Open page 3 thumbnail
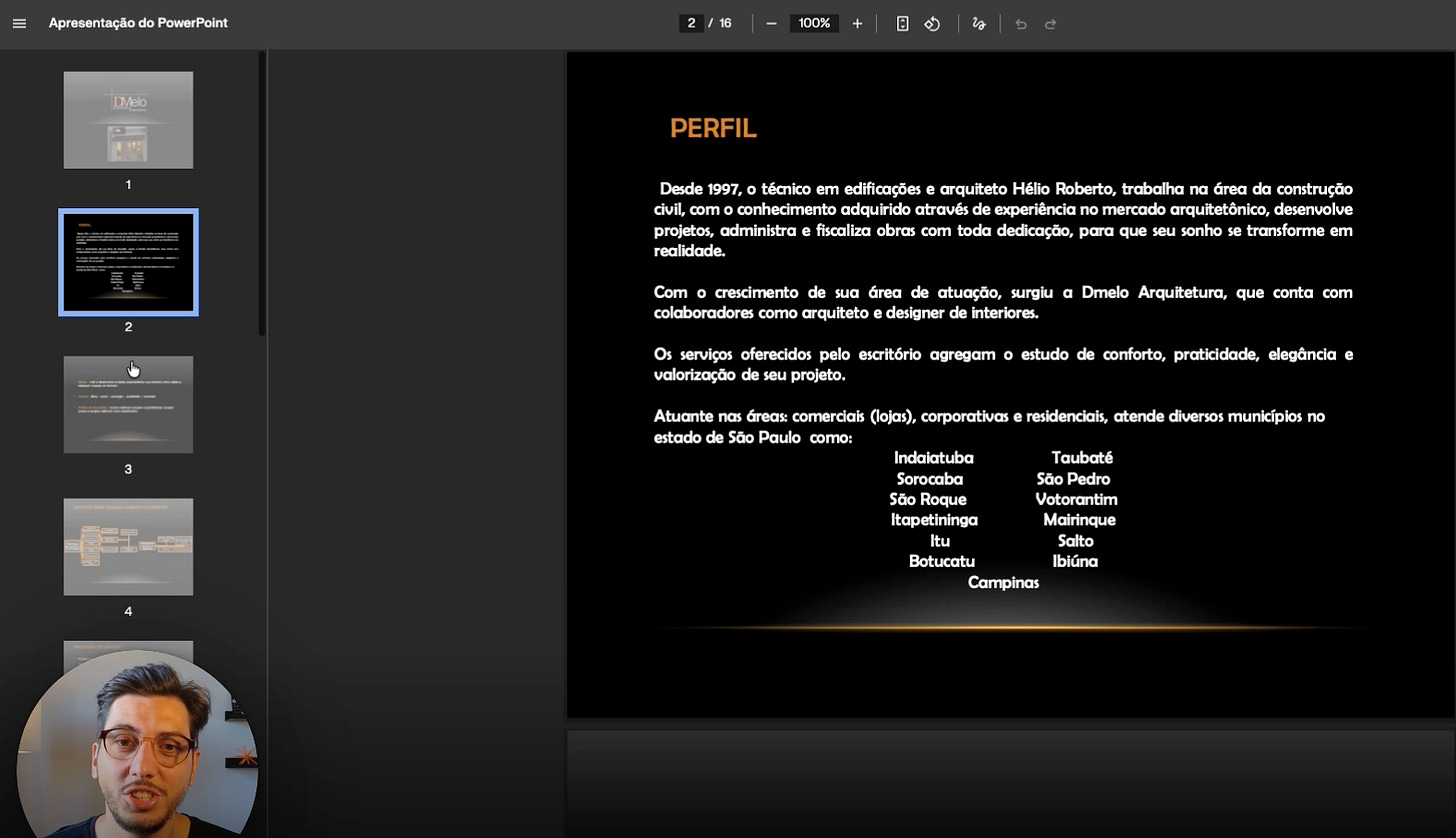Viewport: 1456px width, 838px height. [x=128, y=404]
